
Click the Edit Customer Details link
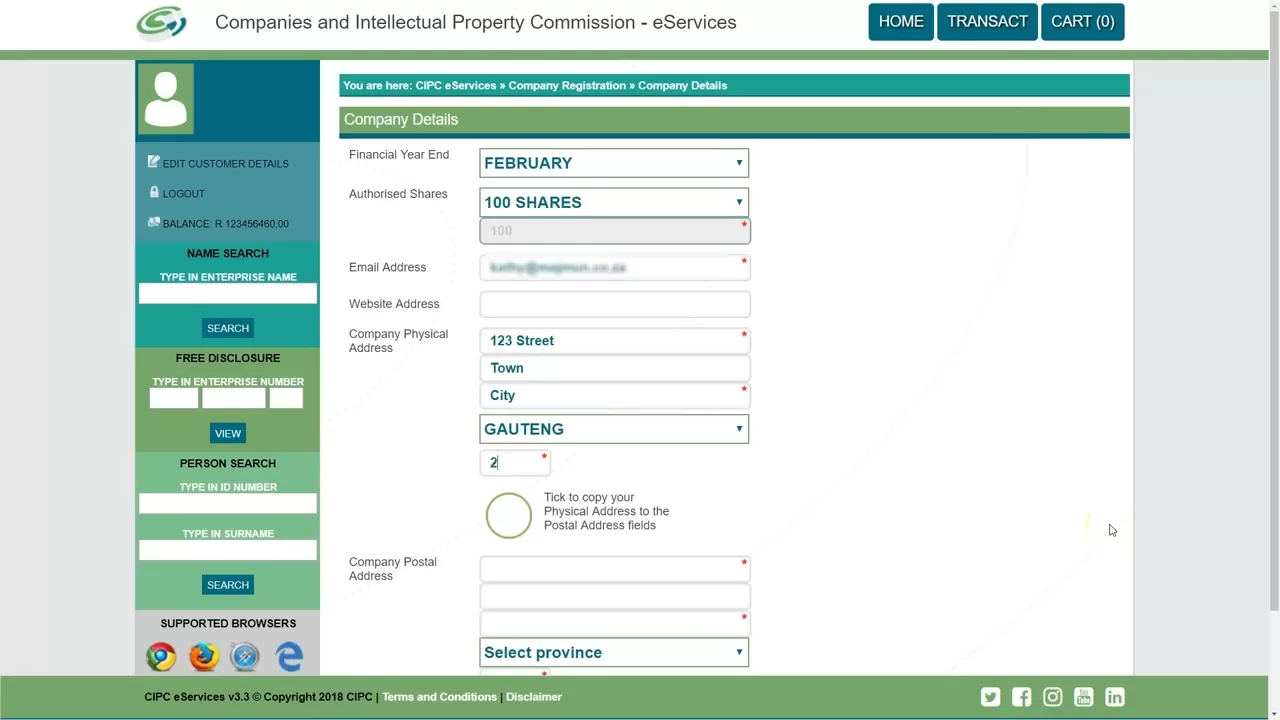225,164
